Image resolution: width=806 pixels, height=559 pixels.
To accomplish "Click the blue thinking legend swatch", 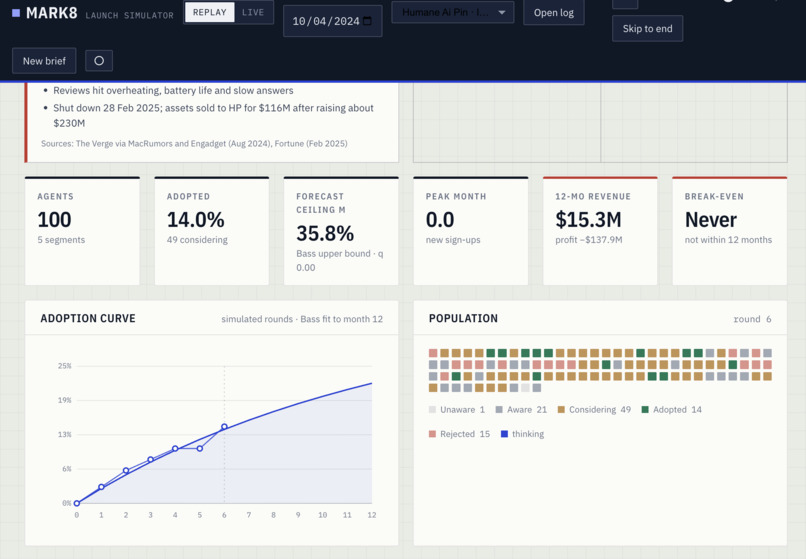I will (x=504, y=434).
